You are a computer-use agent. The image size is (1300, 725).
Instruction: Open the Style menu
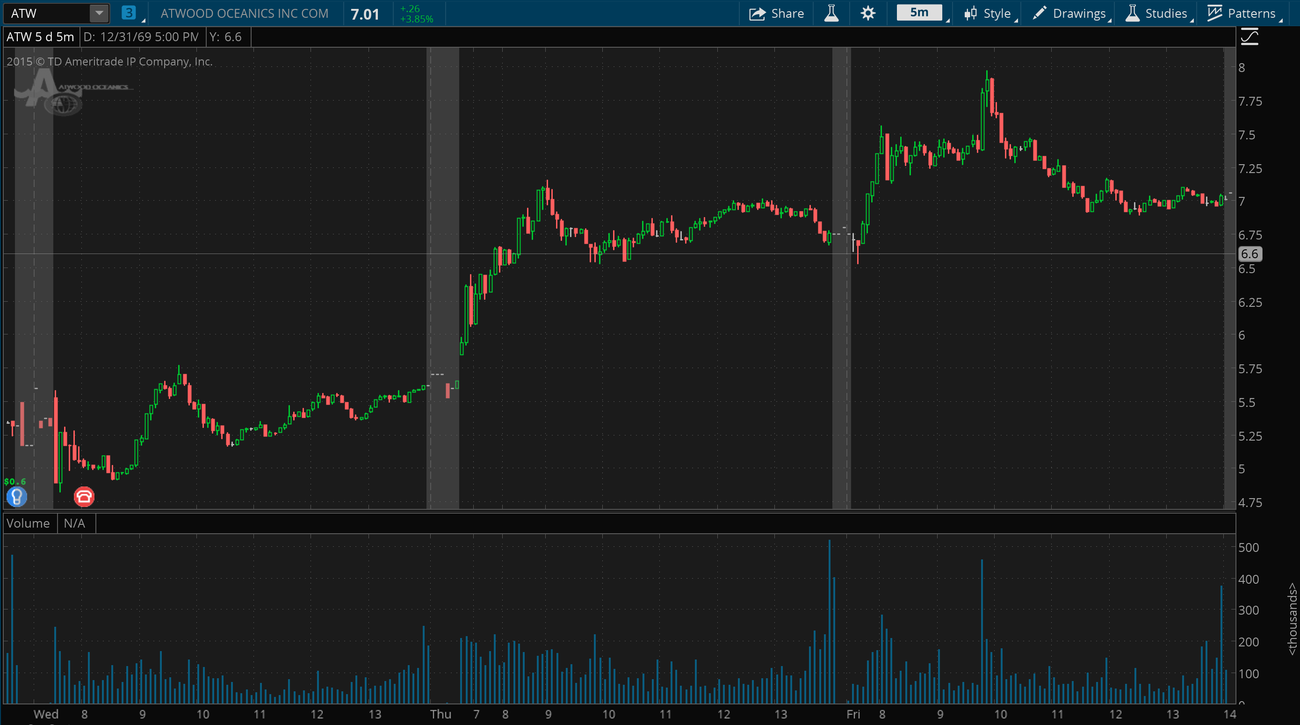pyautogui.click(x=986, y=14)
